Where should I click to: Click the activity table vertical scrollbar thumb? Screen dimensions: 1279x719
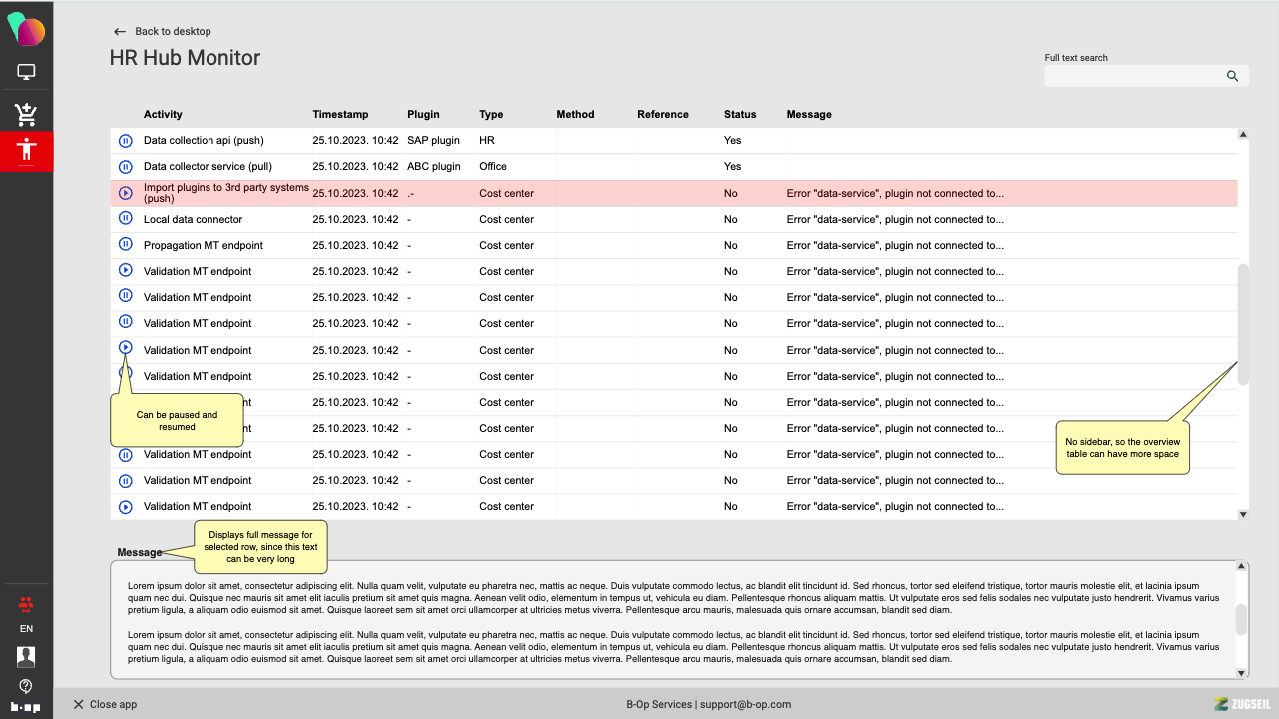[x=1243, y=324]
